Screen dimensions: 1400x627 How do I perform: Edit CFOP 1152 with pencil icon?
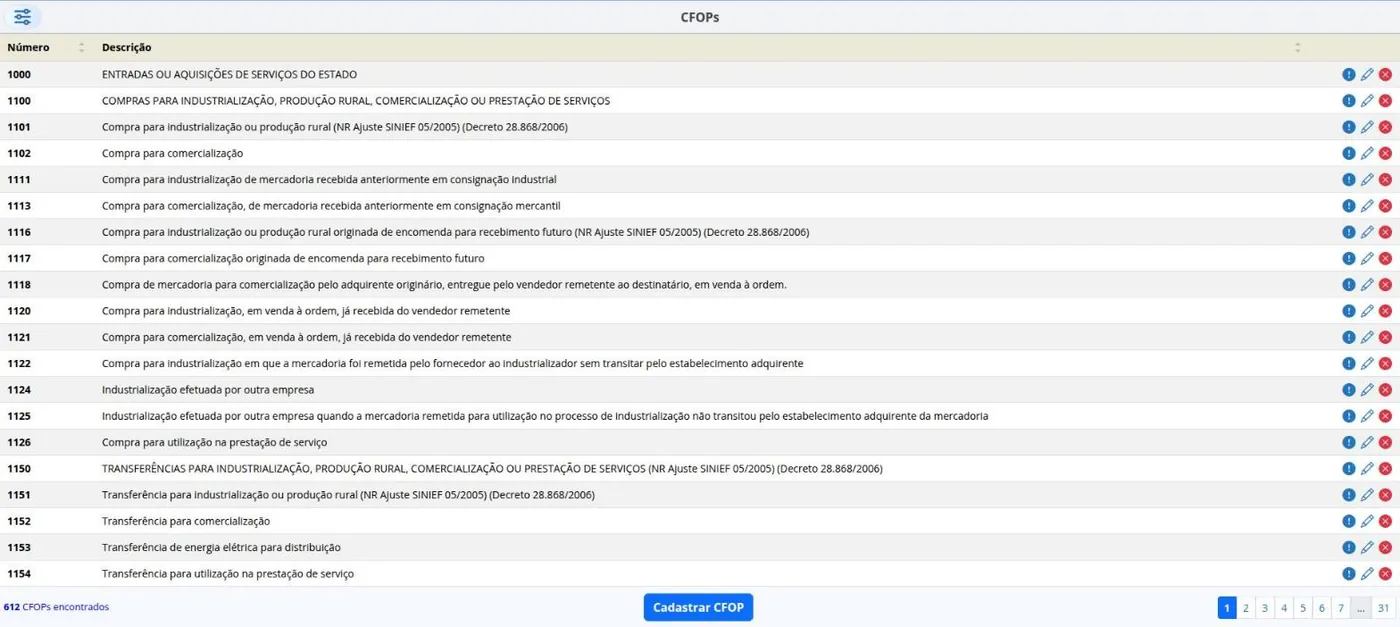click(1367, 521)
